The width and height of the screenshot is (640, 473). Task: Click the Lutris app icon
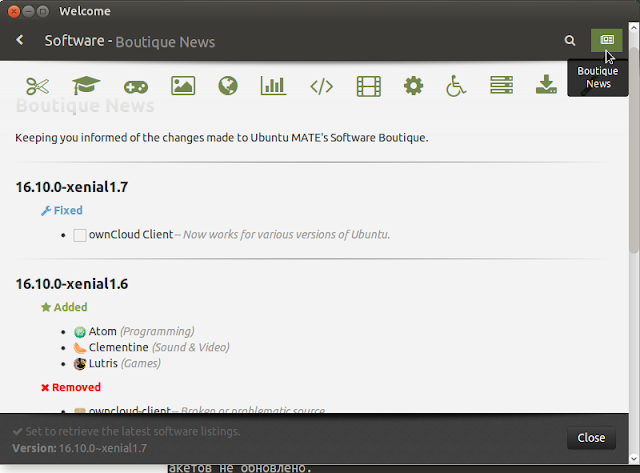point(80,364)
